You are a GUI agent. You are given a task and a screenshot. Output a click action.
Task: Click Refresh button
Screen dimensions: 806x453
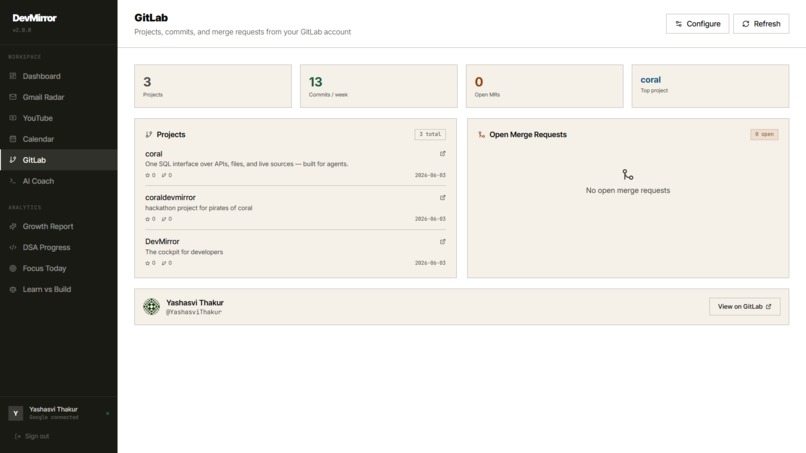coord(761,24)
